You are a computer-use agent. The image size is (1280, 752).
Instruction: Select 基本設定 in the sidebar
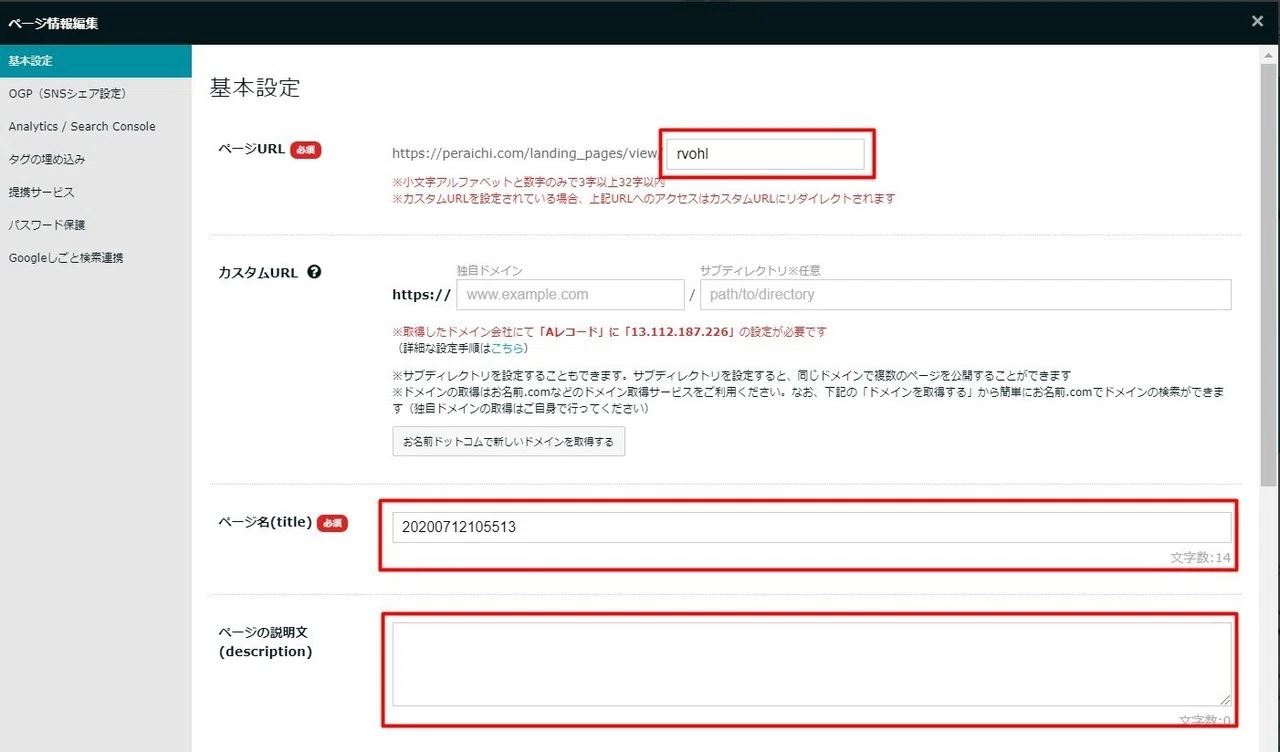[x=96, y=61]
